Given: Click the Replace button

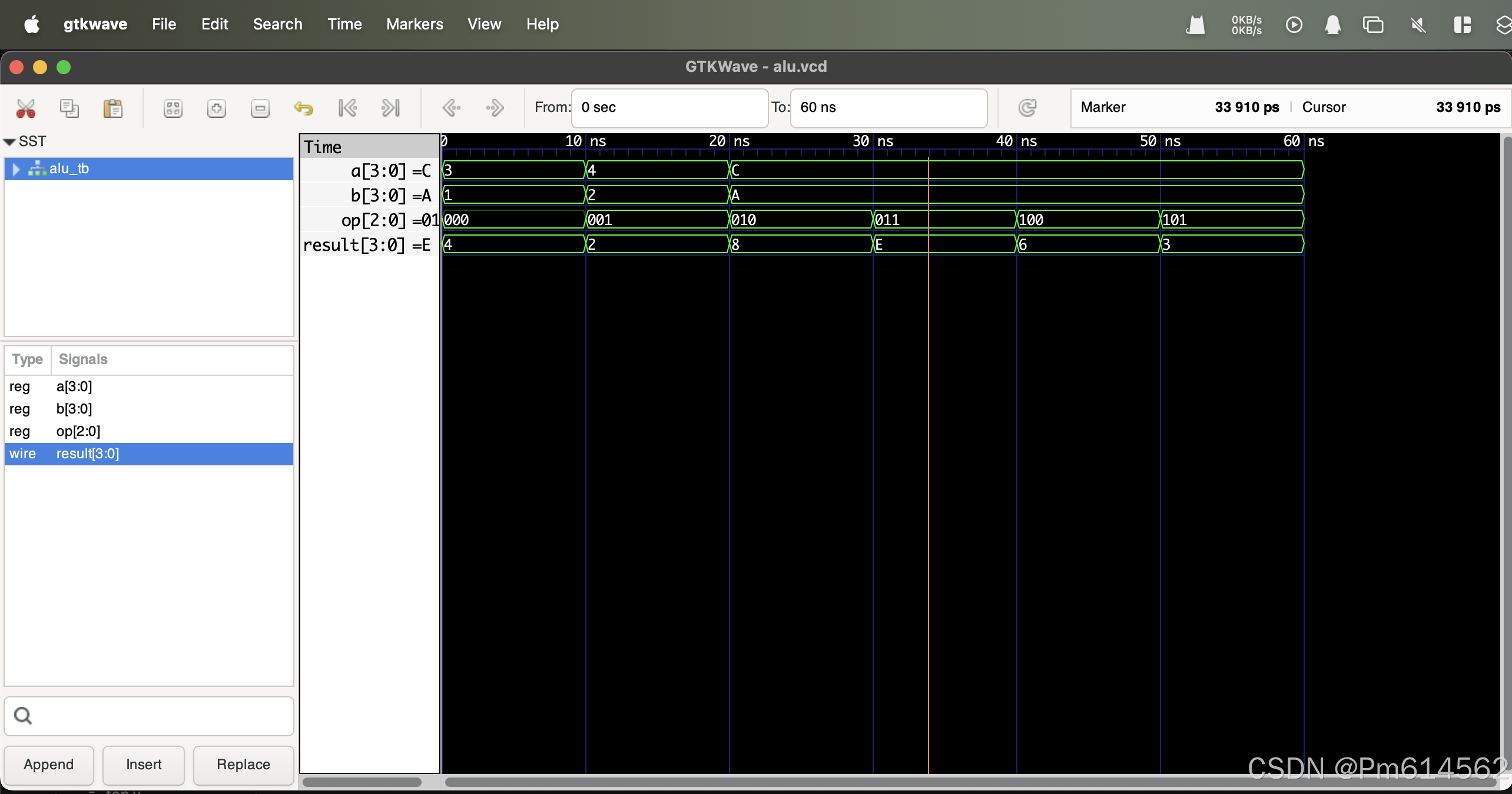Looking at the screenshot, I should click(x=243, y=765).
